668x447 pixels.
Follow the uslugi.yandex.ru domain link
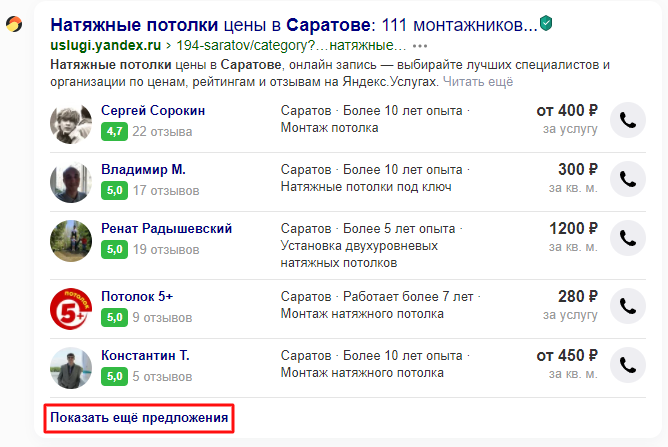(x=106, y=45)
